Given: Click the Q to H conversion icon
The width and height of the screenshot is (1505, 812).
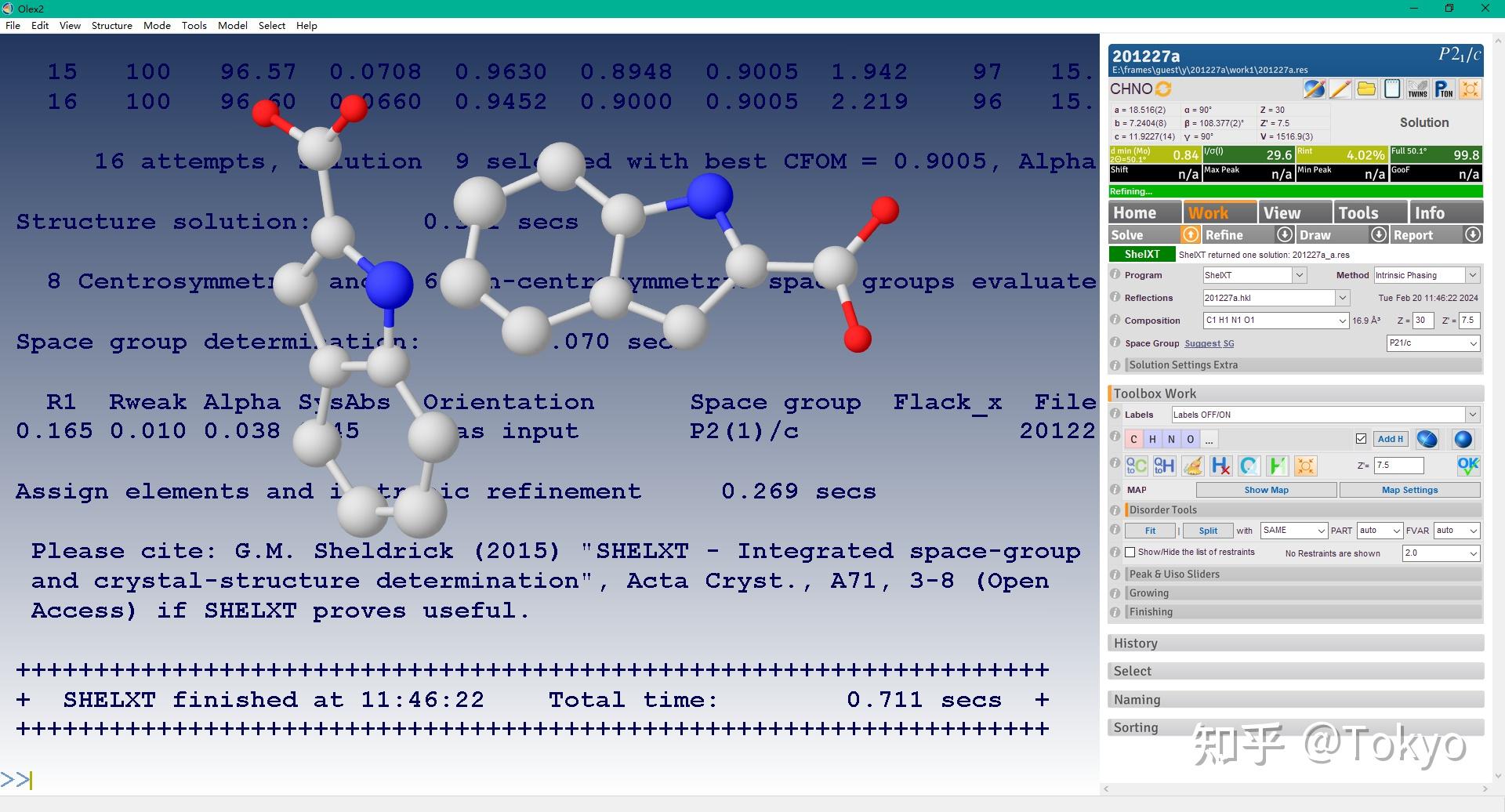Looking at the screenshot, I should click(x=1165, y=466).
